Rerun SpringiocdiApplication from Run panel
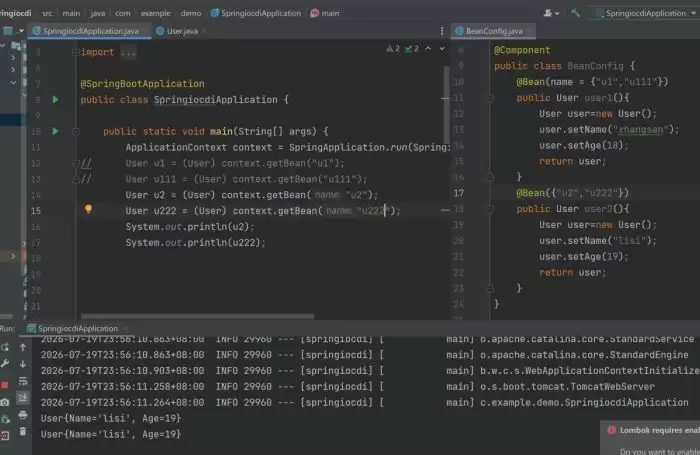 (x=5, y=347)
